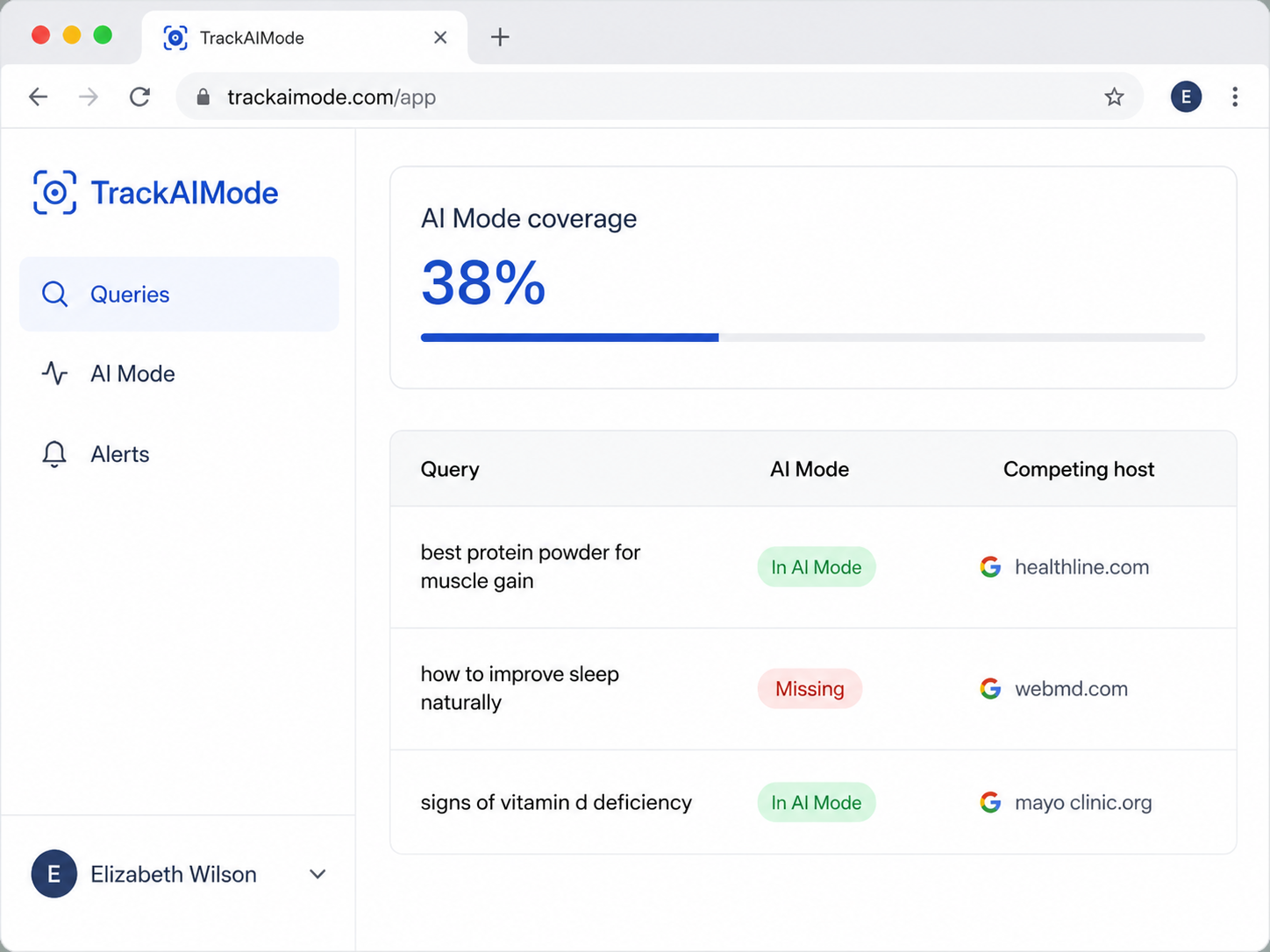
Task: Click the Elizabeth Wilson account name
Action: click(x=174, y=874)
